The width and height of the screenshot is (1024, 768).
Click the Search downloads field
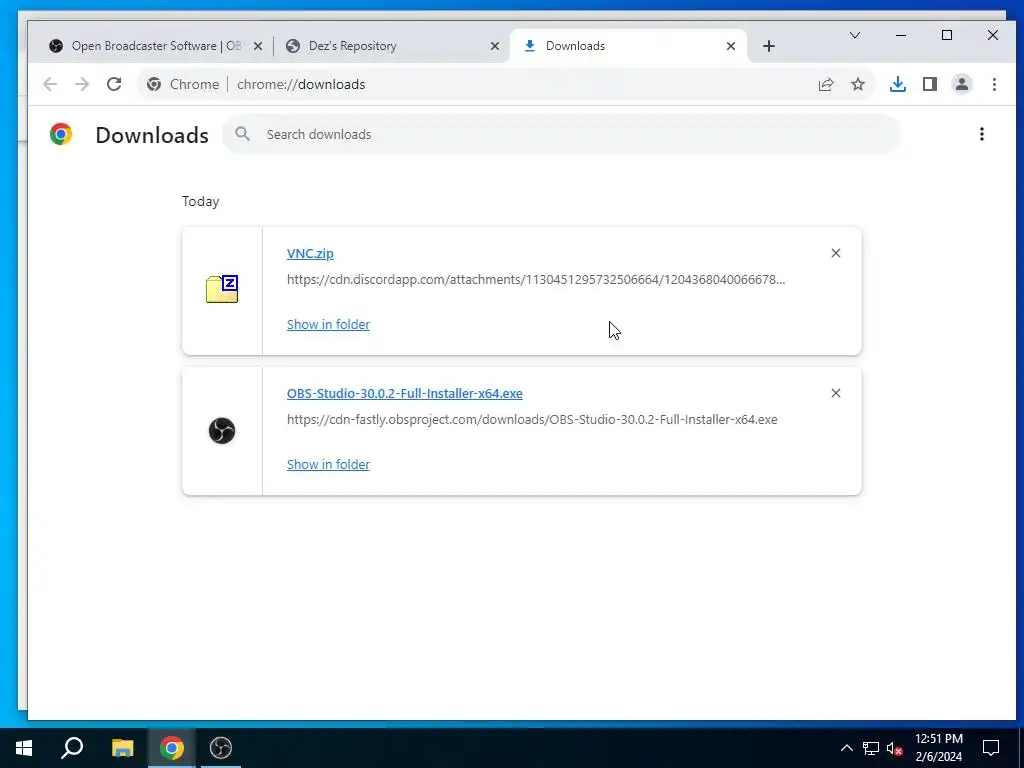click(562, 134)
